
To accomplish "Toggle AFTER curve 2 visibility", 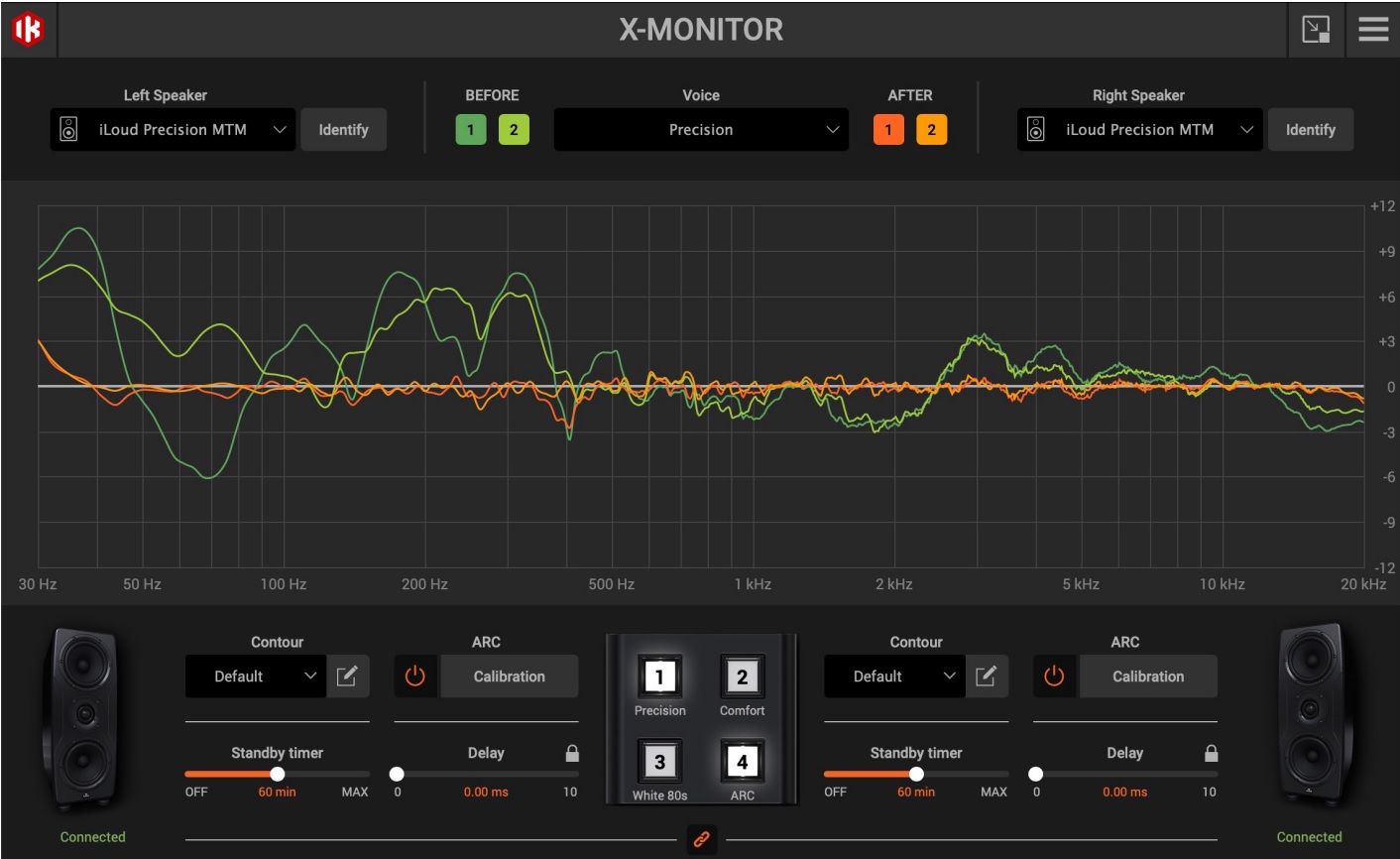I will click(x=931, y=129).
